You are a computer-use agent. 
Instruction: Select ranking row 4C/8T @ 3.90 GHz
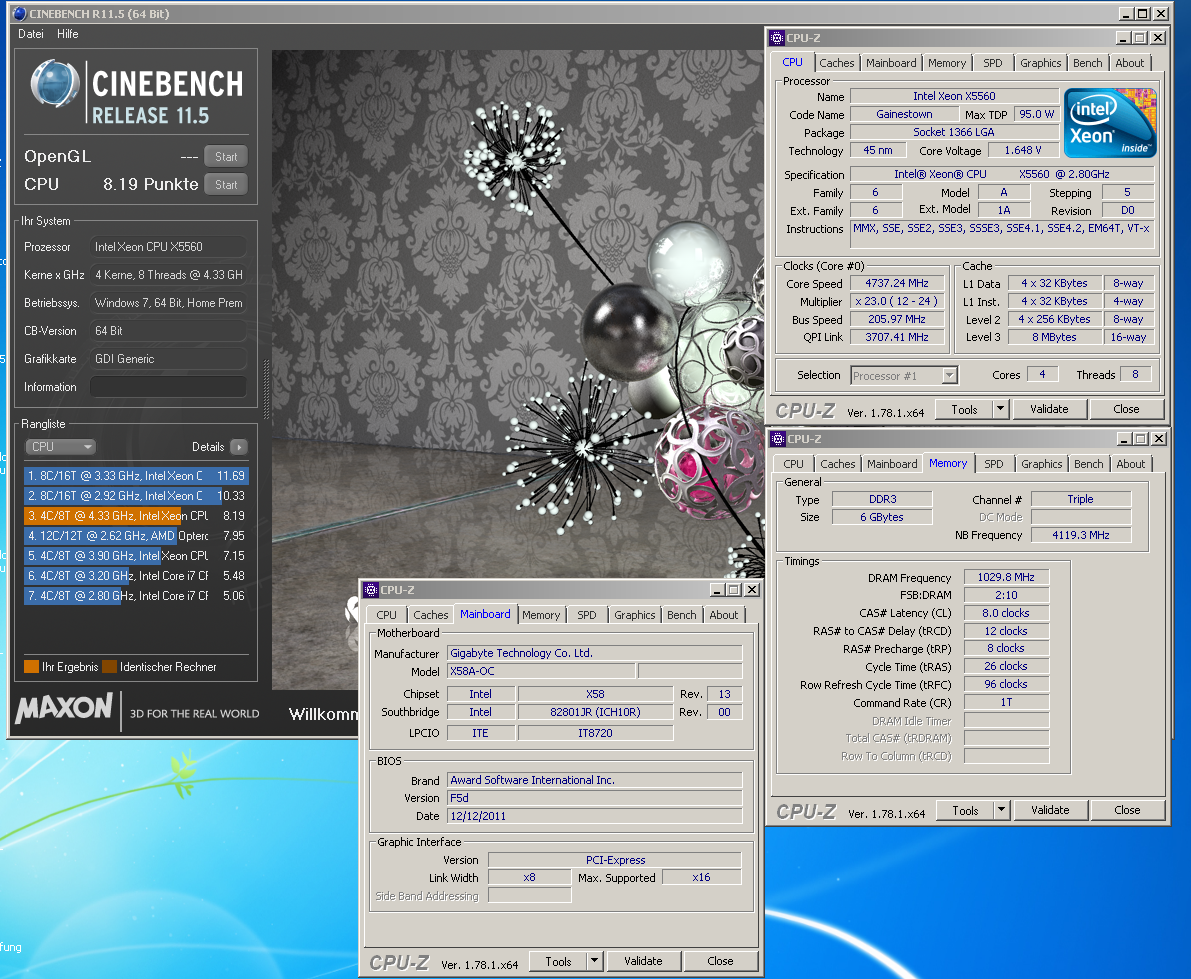click(x=137, y=556)
